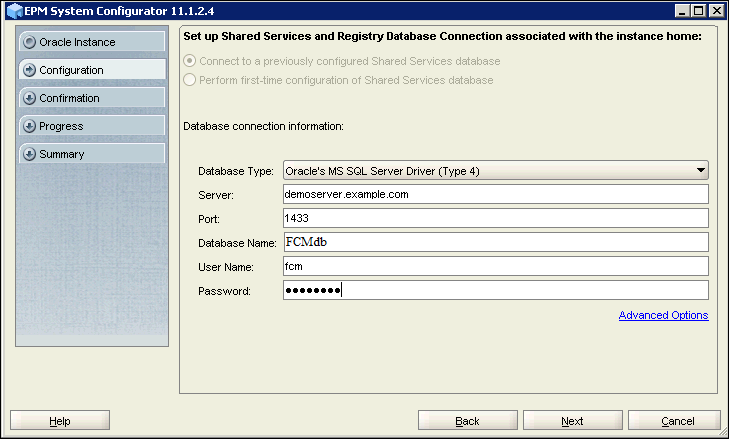Click the Oracle Instance step icon
The image size is (729, 439).
(x=29, y=43)
